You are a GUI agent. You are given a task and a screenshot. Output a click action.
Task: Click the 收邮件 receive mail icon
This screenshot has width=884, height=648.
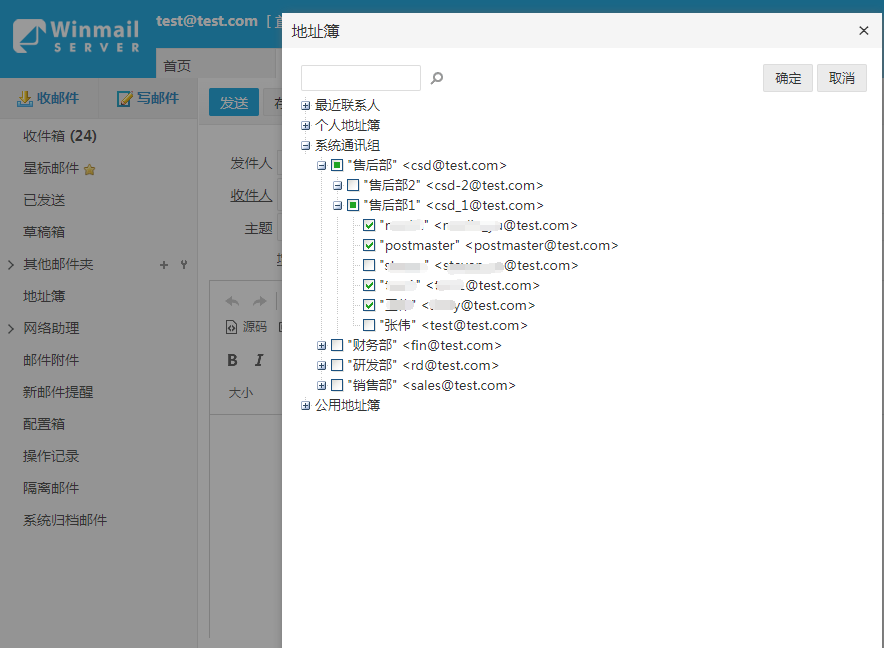coord(25,98)
